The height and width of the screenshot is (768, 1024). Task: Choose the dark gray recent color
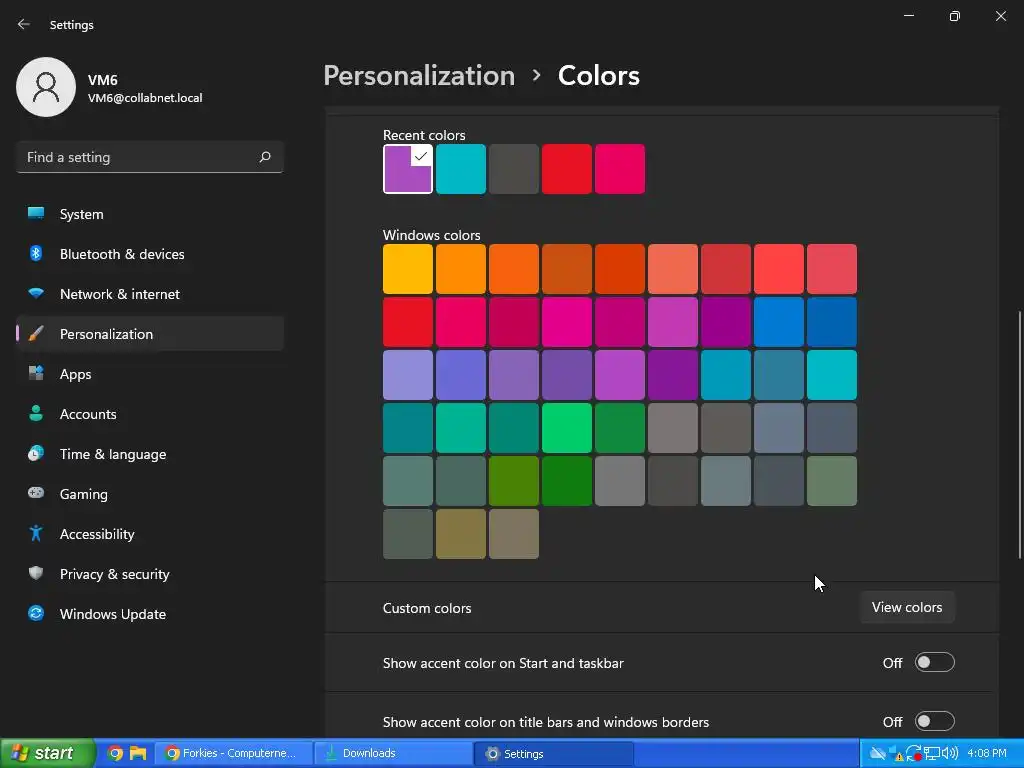(514, 169)
